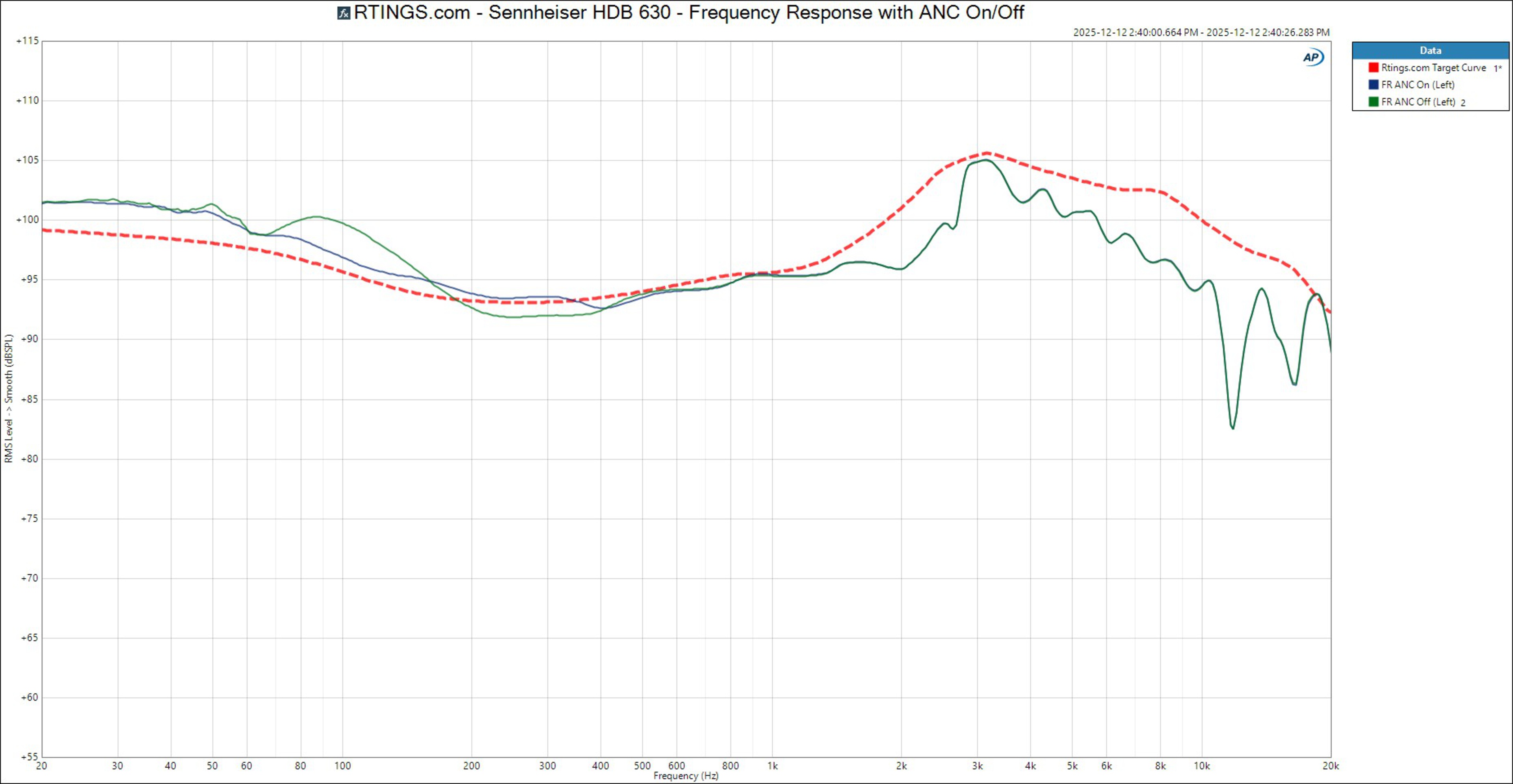The image size is (1513, 784).
Task: Select the FR ANC On (Left) legend label
Action: tap(1417, 85)
